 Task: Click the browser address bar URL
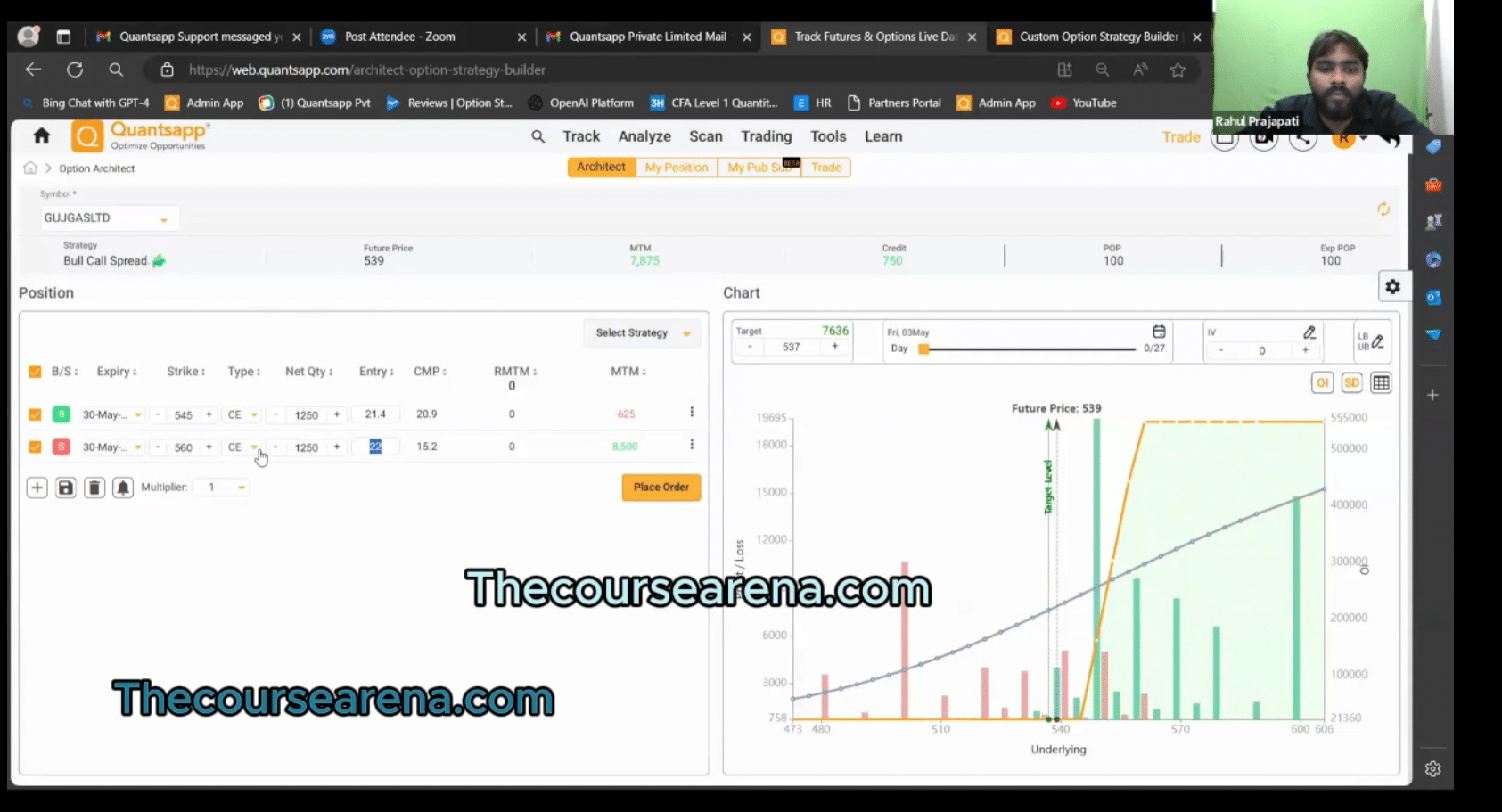[x=367, y=70]
